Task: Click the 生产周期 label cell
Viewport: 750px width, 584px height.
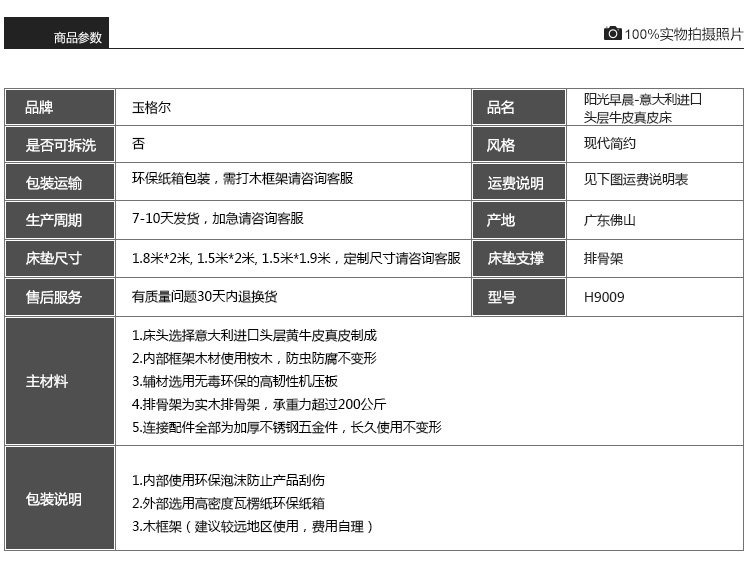Action: click(60, 220)
